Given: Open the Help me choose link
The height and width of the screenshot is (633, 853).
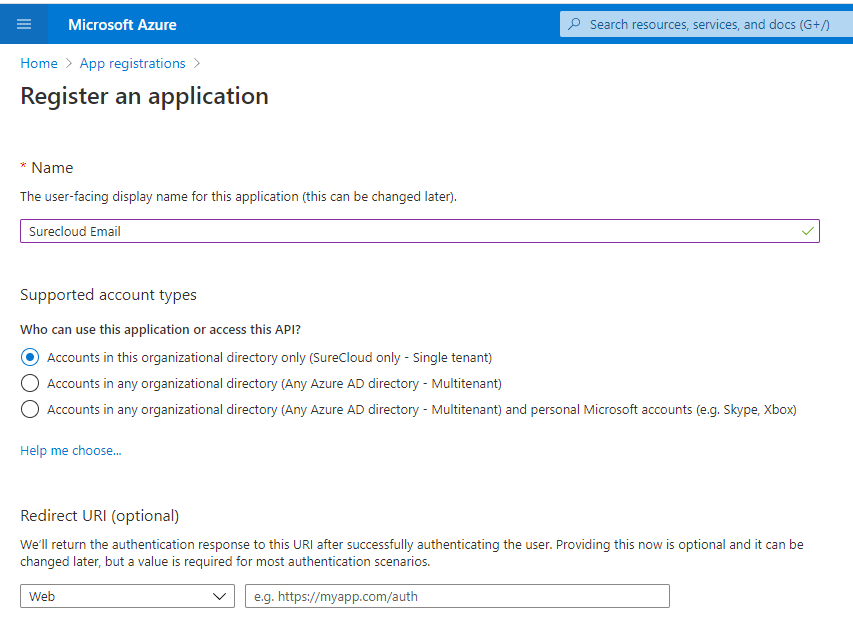Looking at the screenshot, I should click(71, 450).
